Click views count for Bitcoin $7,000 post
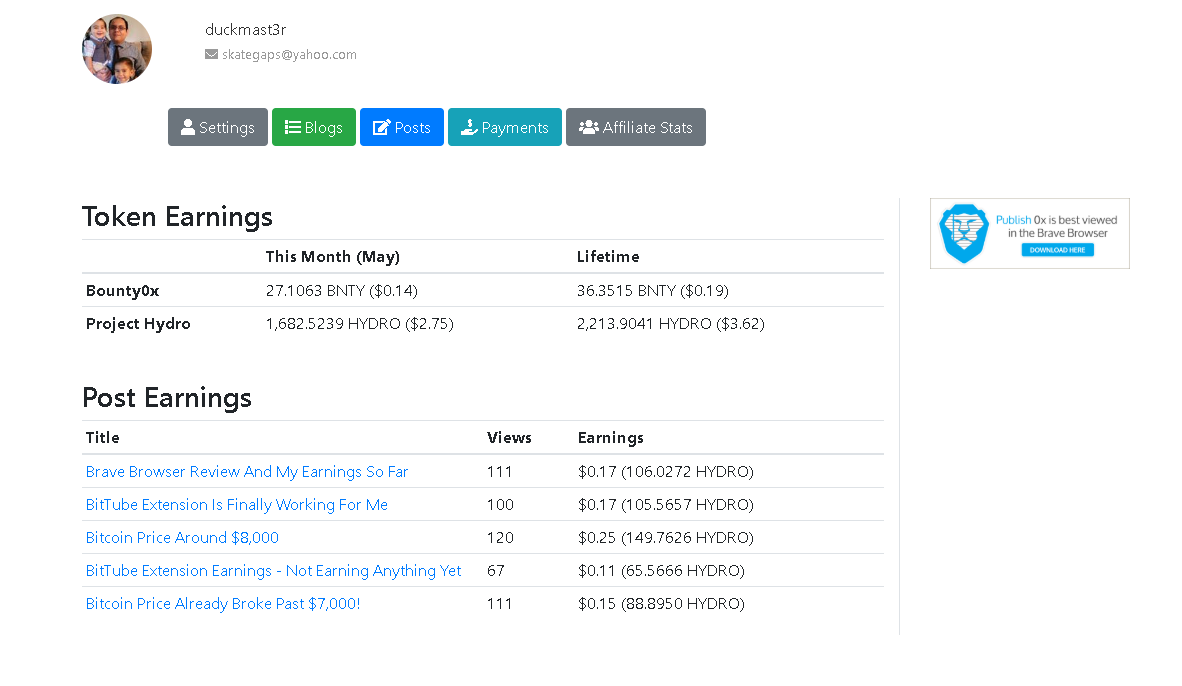The image size is (1182, 686). (500, 604)
